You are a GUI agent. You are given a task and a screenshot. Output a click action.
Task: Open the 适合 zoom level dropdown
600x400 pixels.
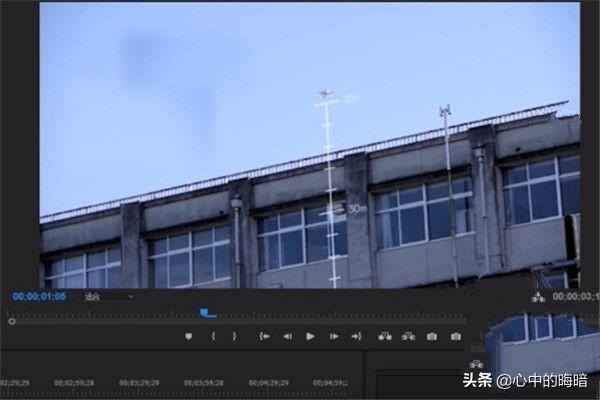[x=109, y=296]
